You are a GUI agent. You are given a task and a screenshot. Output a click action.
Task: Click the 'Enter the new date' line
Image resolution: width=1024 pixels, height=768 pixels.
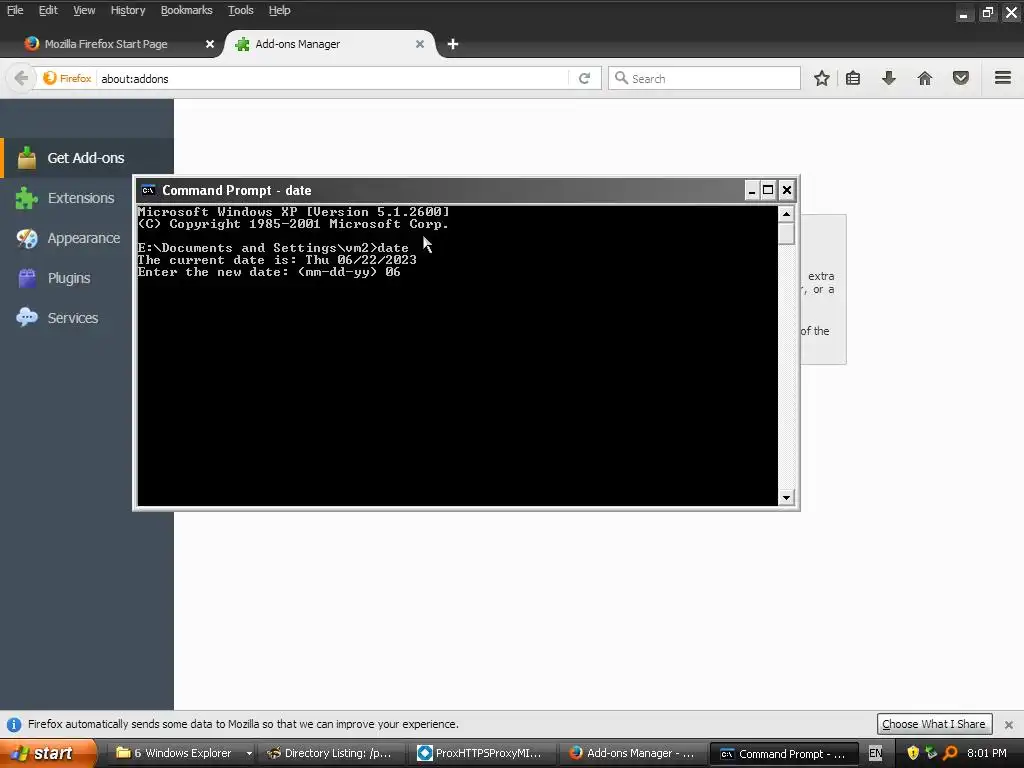point(269,272)
